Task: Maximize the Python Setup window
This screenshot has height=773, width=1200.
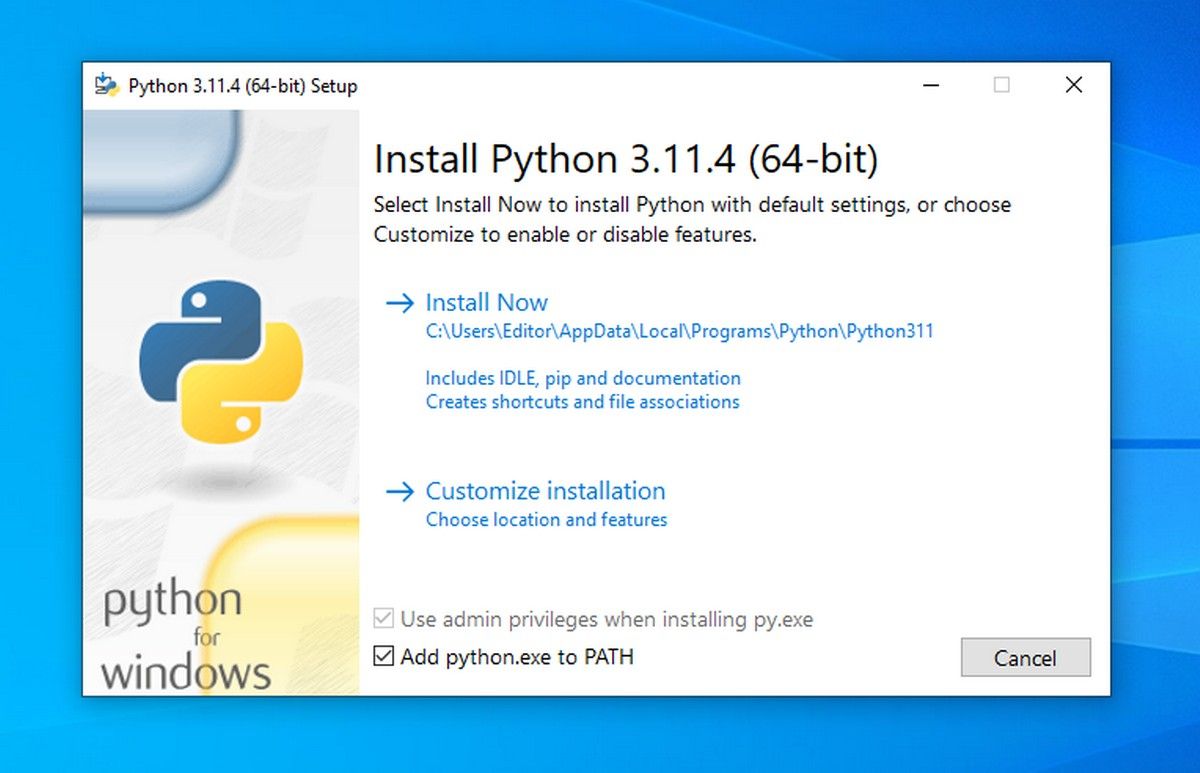Action: (x=1002, y=85)
